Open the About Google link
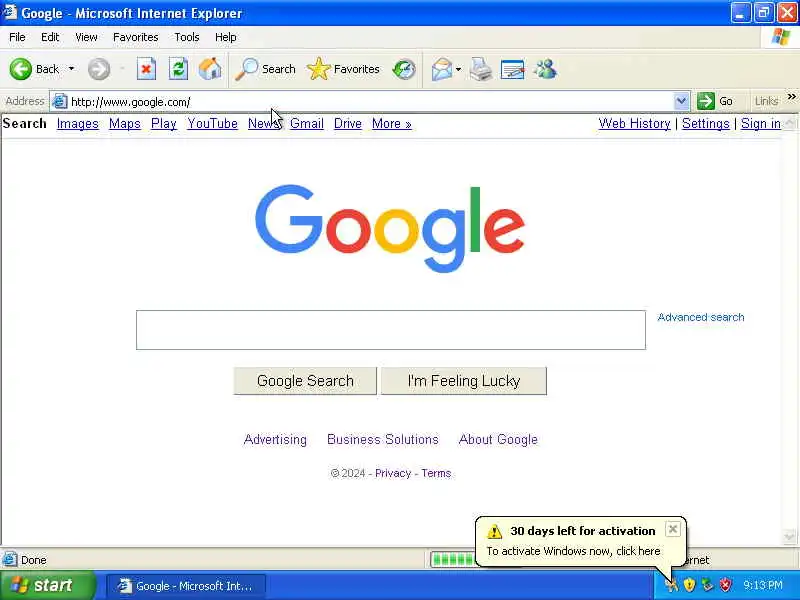 (498, 439)
